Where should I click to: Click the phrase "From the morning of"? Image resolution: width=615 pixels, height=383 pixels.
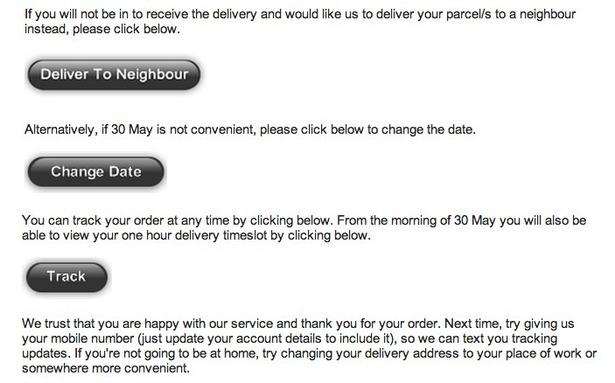pos(394,220)
